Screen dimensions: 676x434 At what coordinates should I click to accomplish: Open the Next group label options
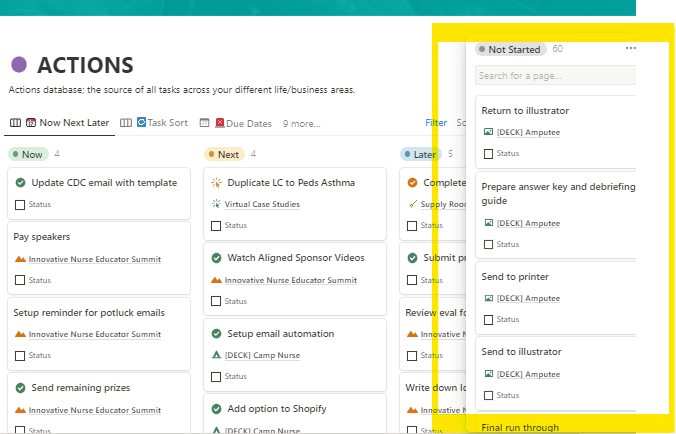(x=224, y=155)
